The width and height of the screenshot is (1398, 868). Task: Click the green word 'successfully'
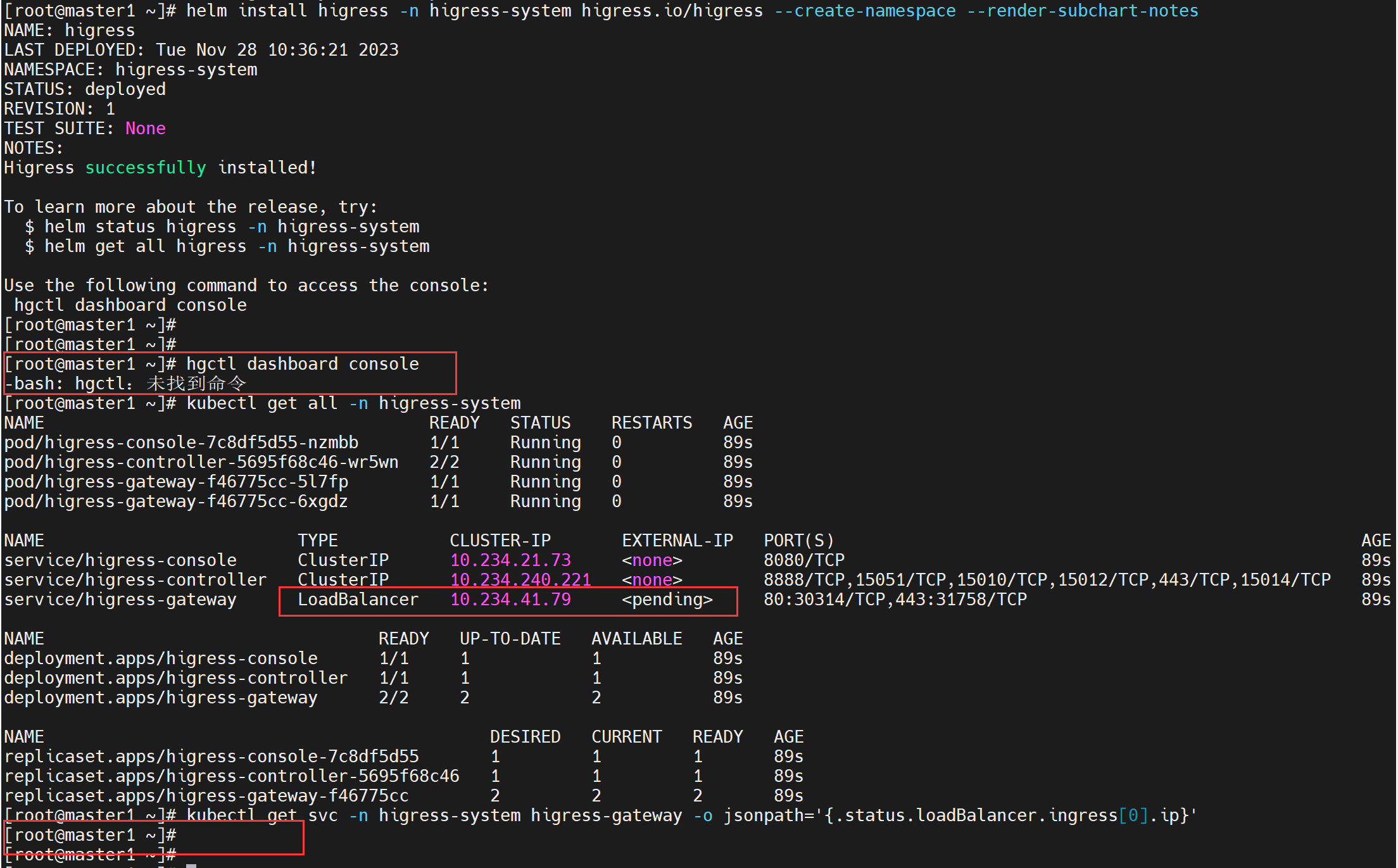click(145, 168)
